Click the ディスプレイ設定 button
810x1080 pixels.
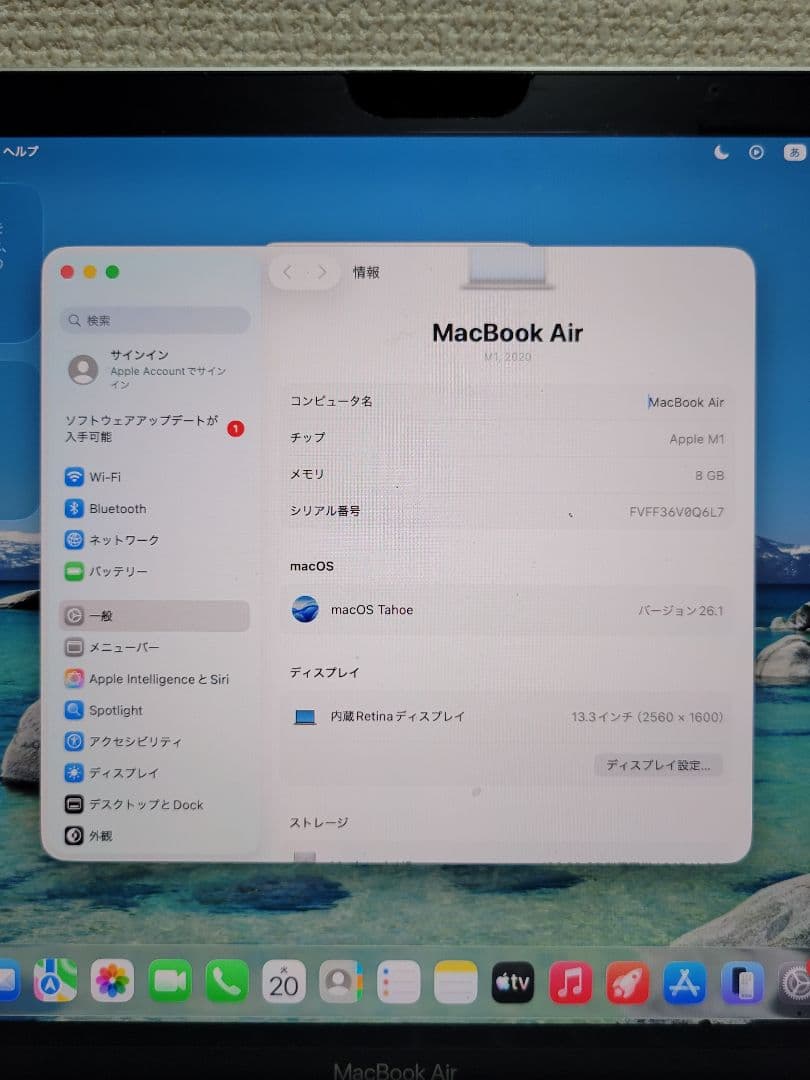click(657, 765)
